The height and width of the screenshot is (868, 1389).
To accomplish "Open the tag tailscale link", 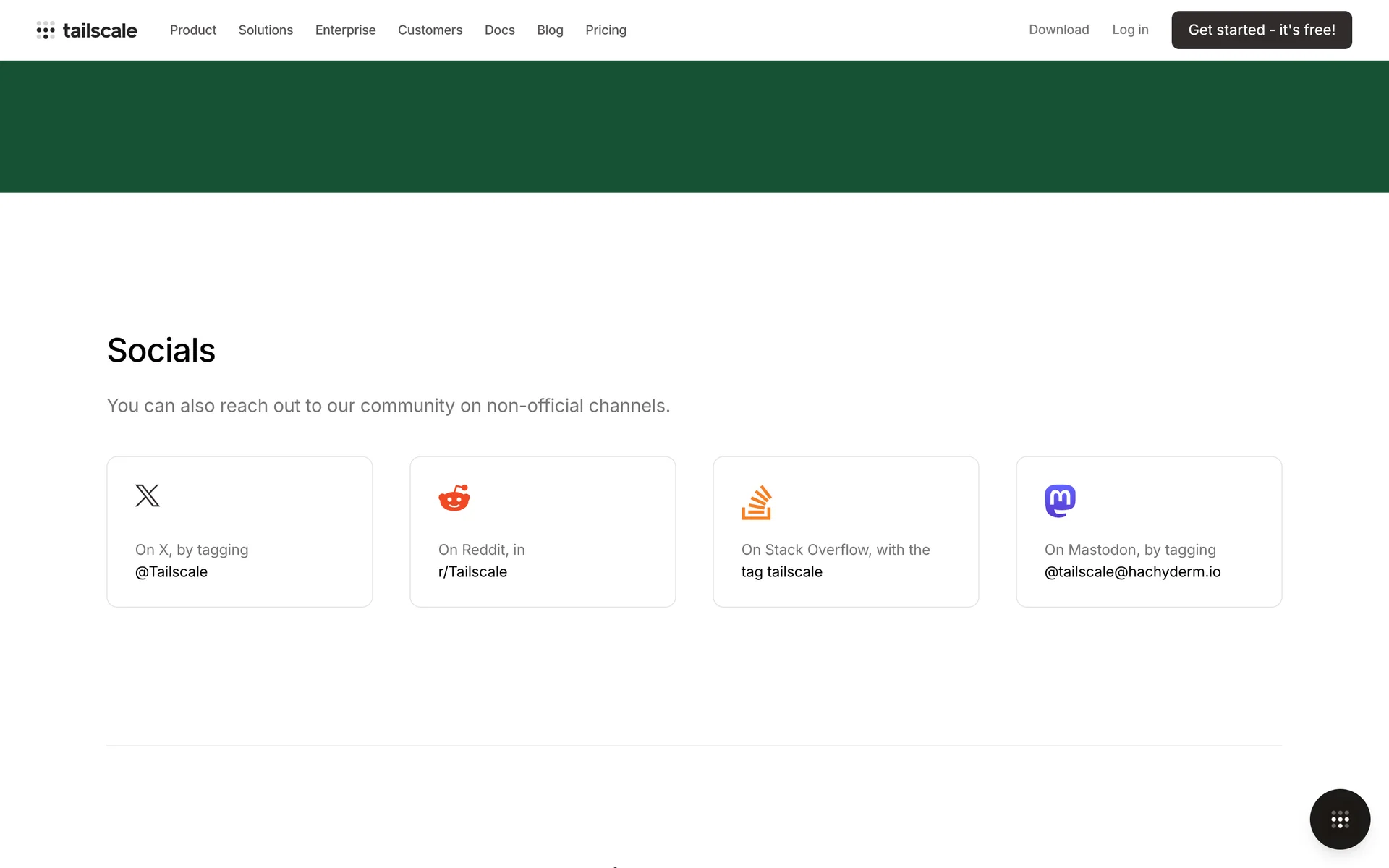I will (x=781, y=571).
